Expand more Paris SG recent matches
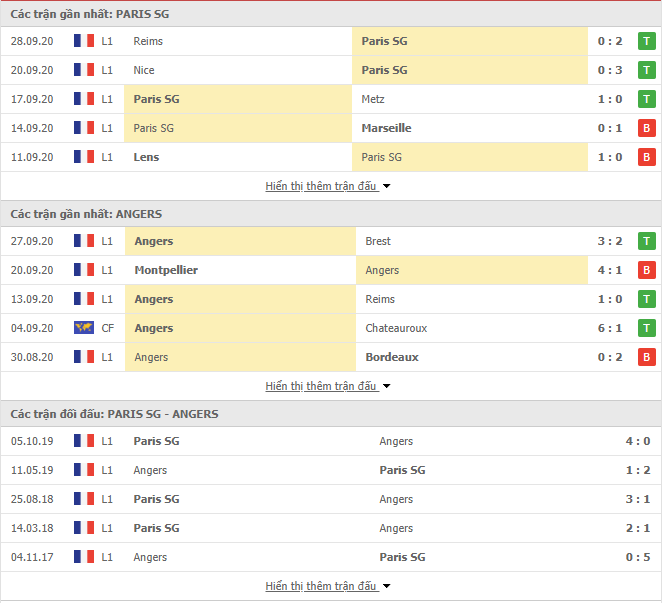 point(328,186)
